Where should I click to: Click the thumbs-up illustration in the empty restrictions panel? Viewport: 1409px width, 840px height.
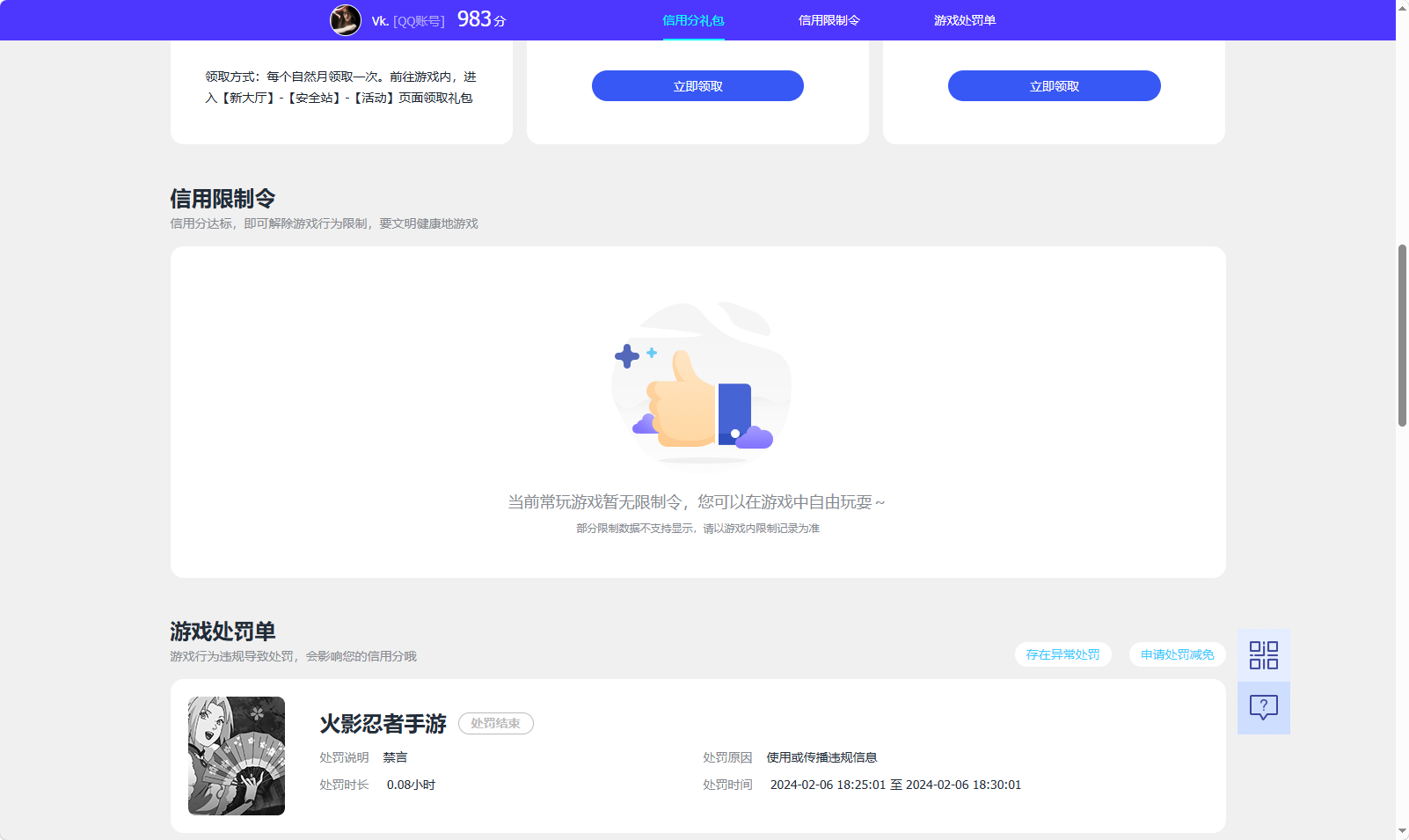tap(701, 383)
